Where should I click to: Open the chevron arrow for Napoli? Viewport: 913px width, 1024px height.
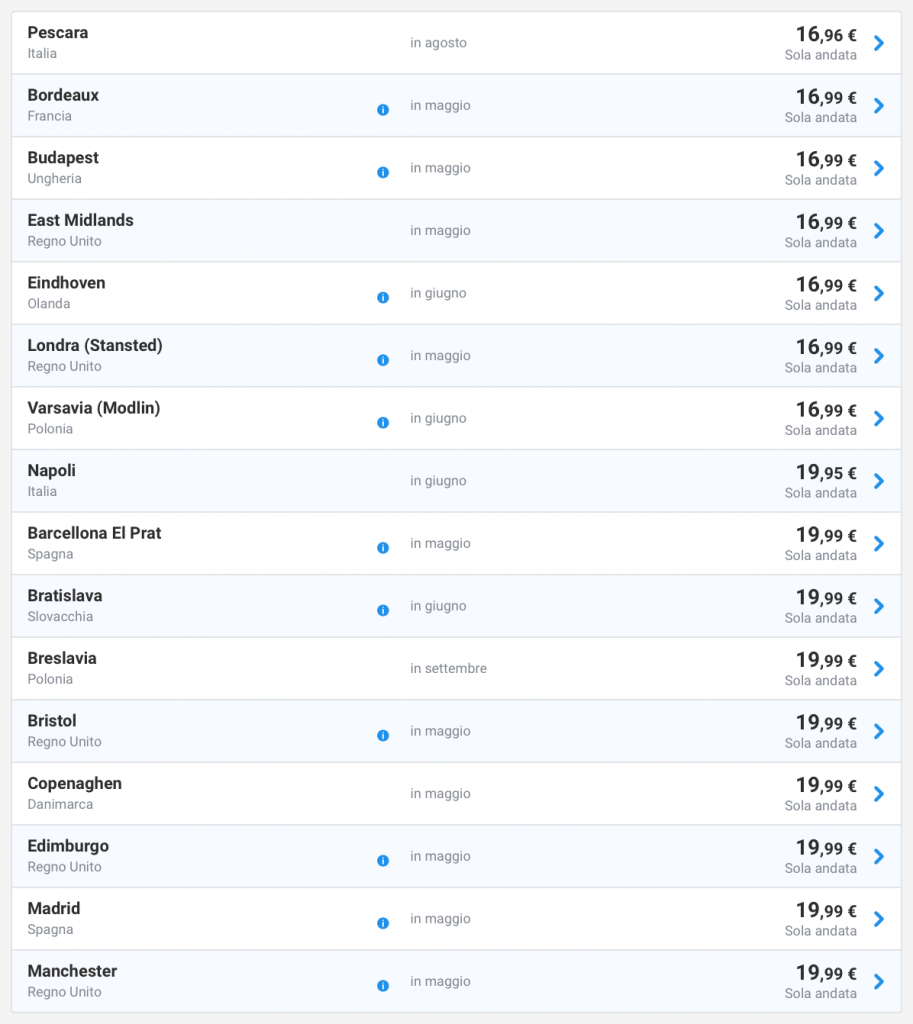(879, 481)
